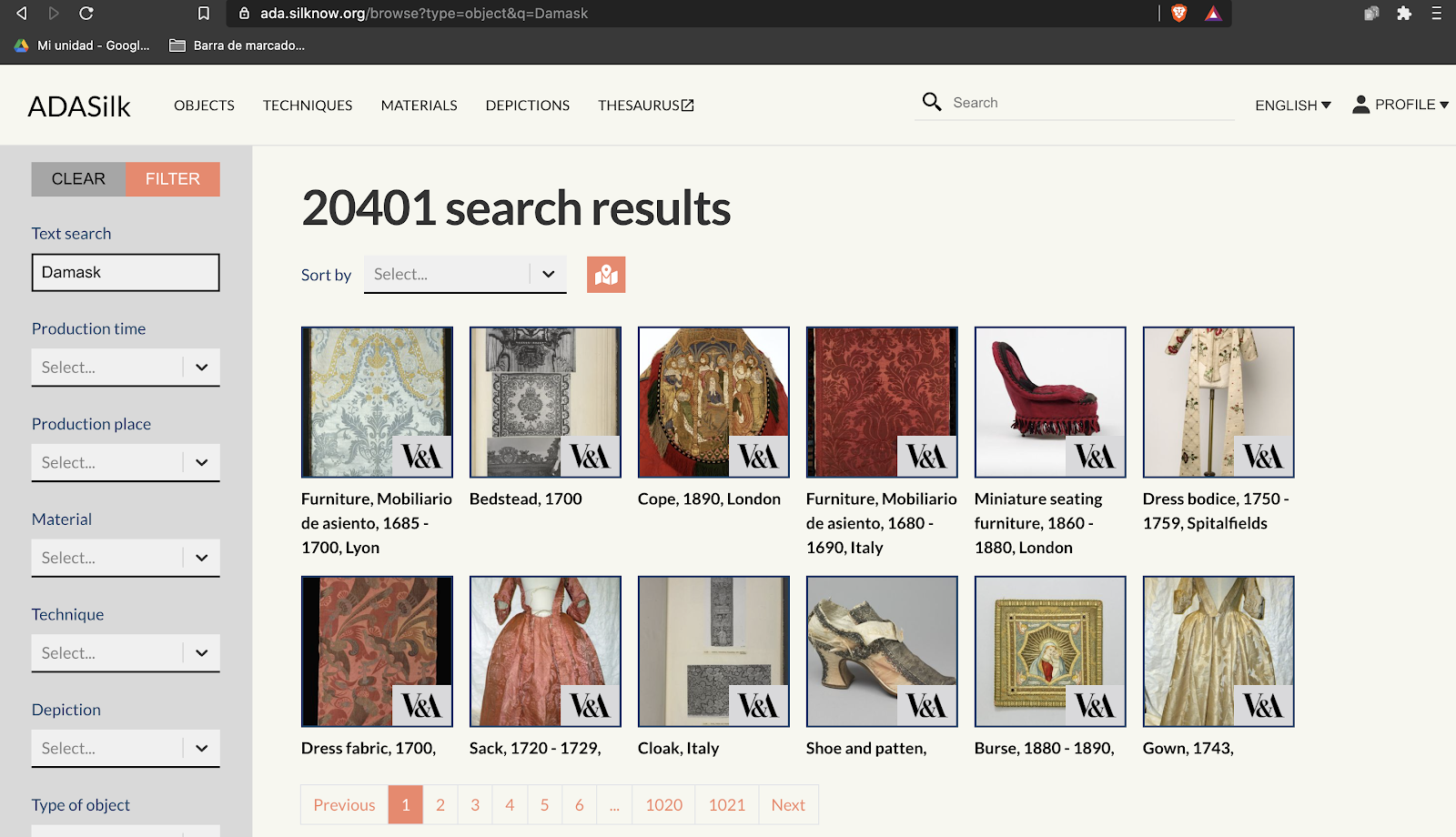
Task: Open the Shoe and patten thumbnail
Action: coord(882,651)
